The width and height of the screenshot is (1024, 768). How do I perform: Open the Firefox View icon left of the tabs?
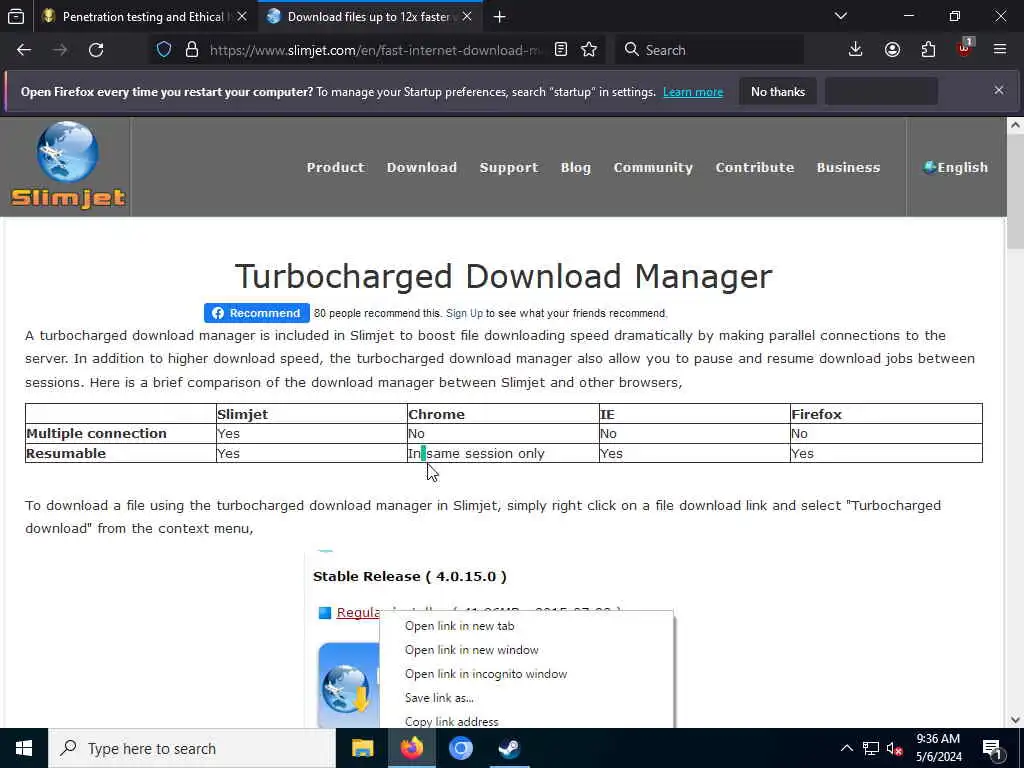[16, 16]
